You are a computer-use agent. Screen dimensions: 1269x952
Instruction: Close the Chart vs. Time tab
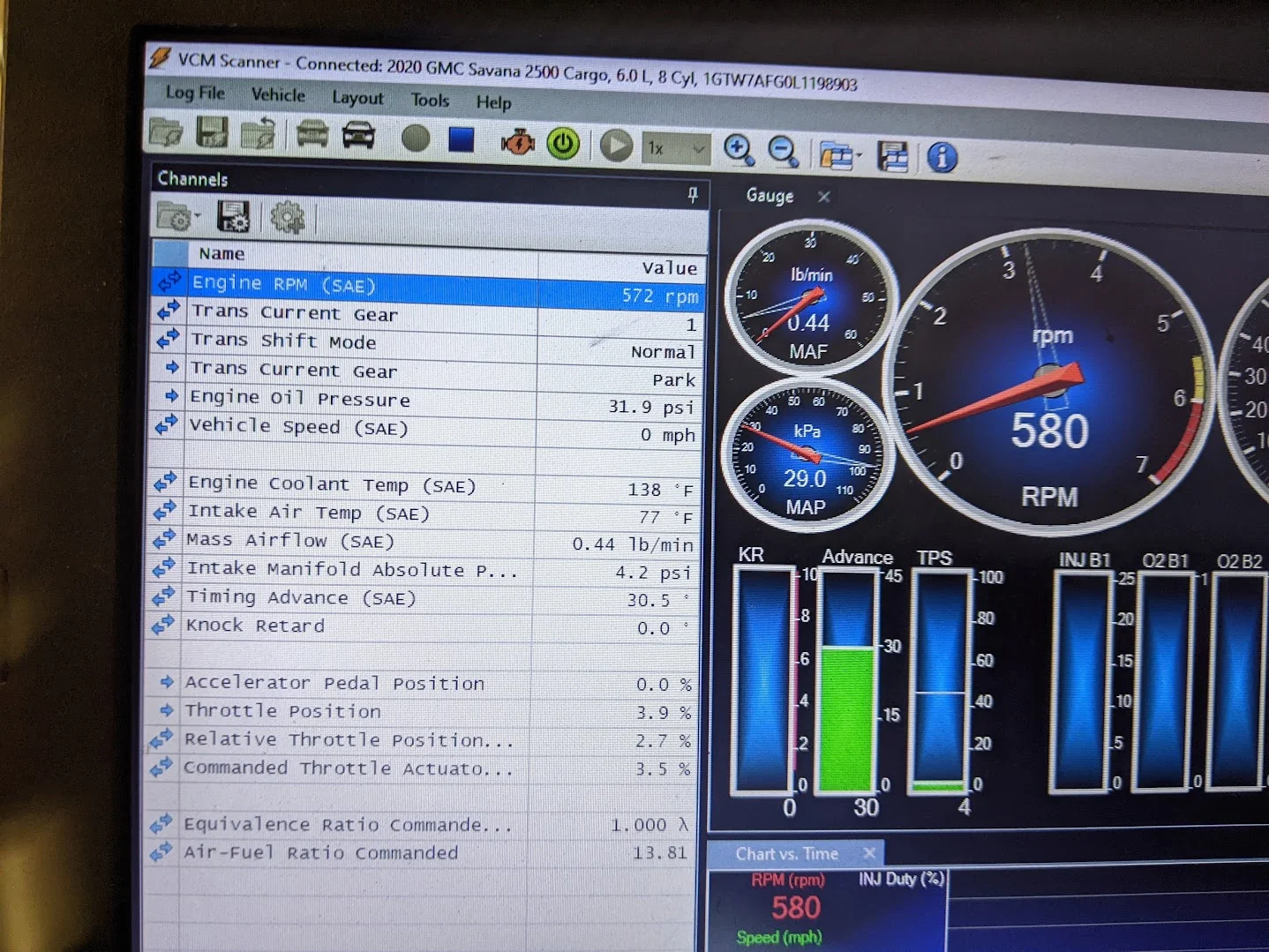pyautogui.click(x=869, y=852)
